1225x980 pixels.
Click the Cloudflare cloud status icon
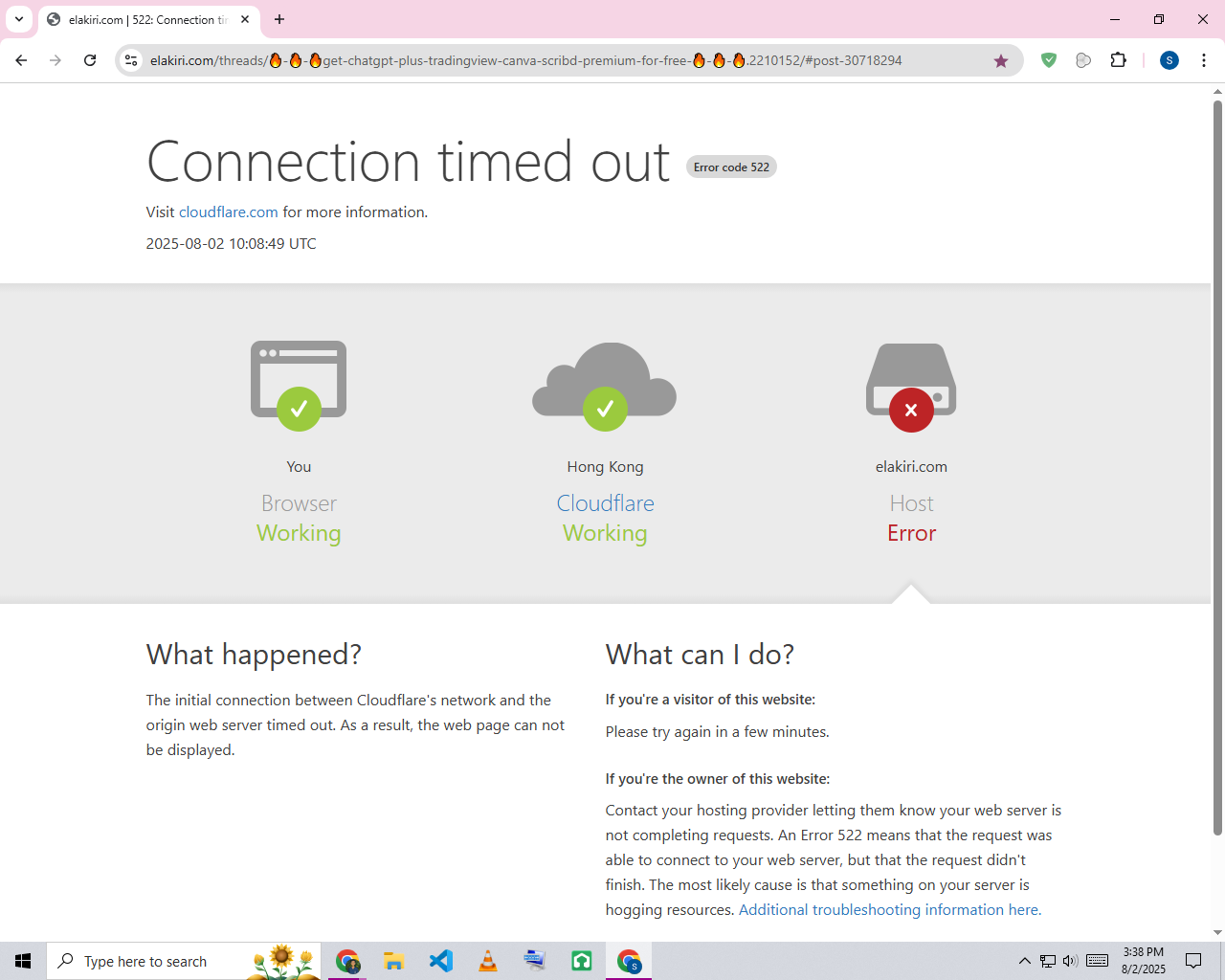coord(605,386)
